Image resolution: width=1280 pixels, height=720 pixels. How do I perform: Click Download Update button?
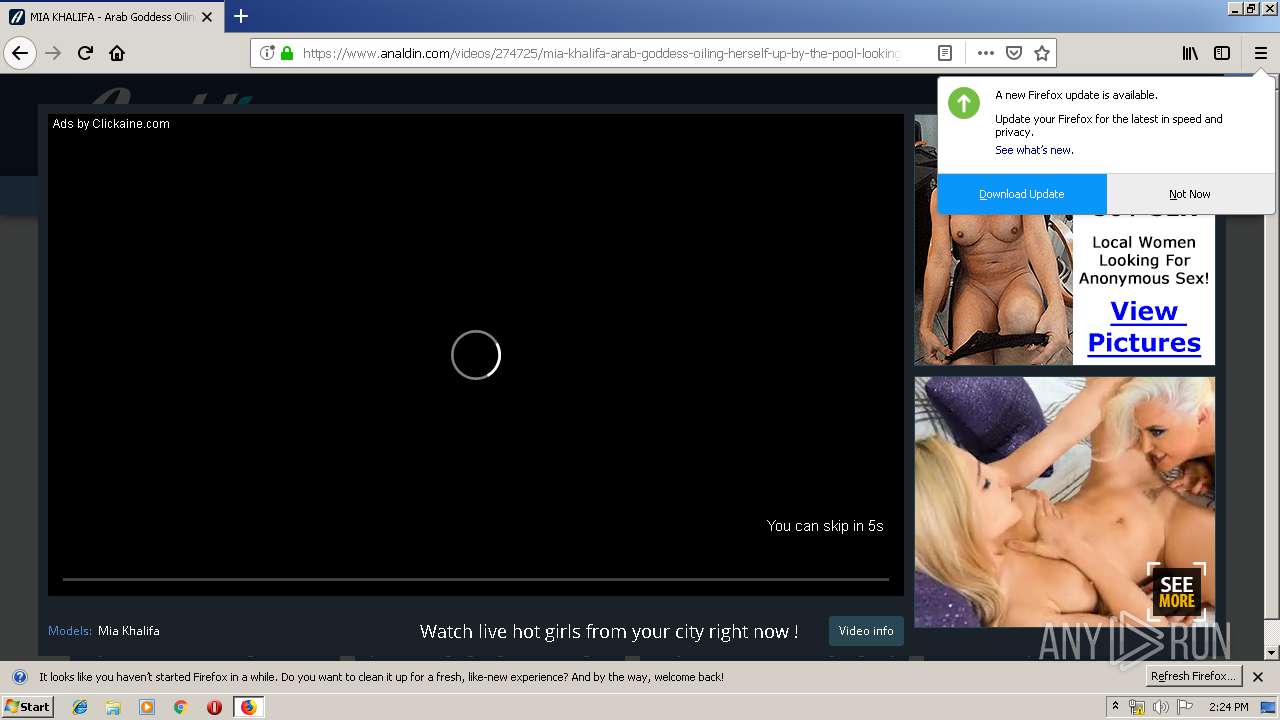pyautogui.click(x=1022, y=194)
